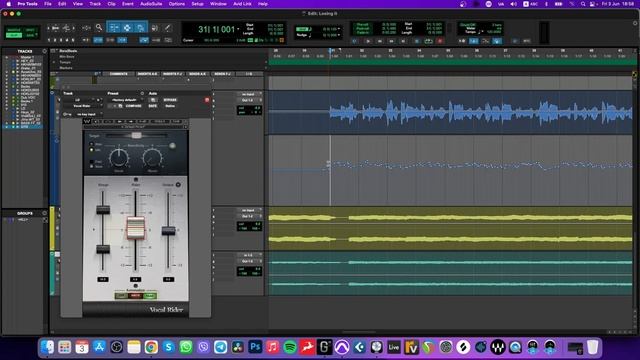Open the Vocal Rider insert selector dropdown
The image size is (640, 360).
coord(82,106)
